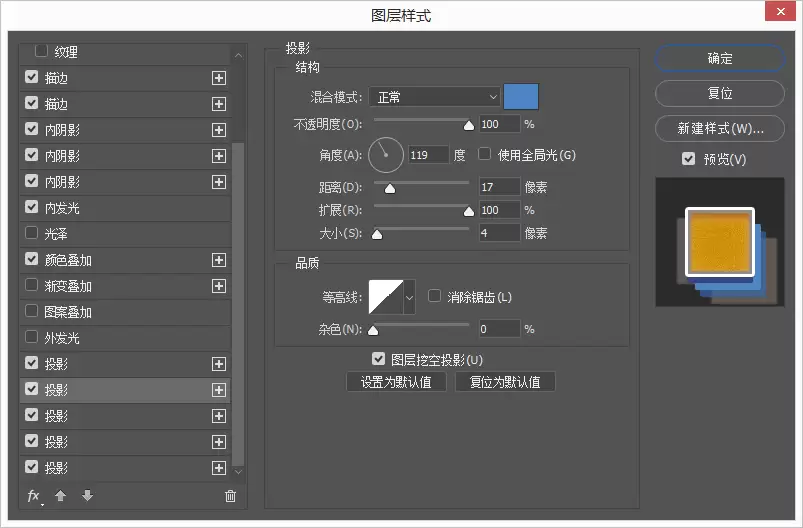Select the 光泽 effect row label
The image size is (803, 528).
point(56,234)
